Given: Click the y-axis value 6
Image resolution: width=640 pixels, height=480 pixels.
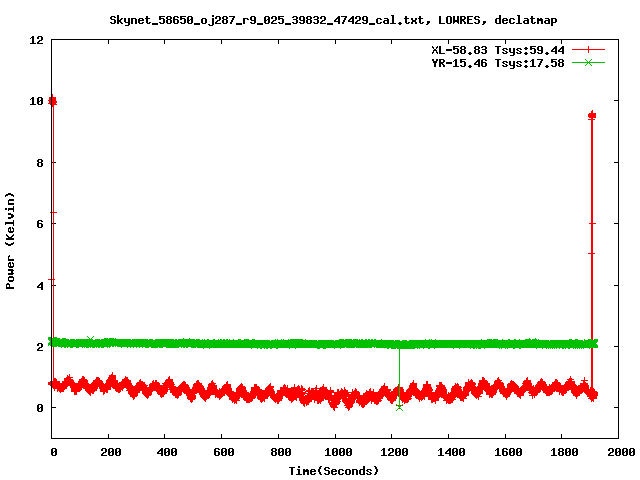Looking at the screenshot, I should [40, 224].
